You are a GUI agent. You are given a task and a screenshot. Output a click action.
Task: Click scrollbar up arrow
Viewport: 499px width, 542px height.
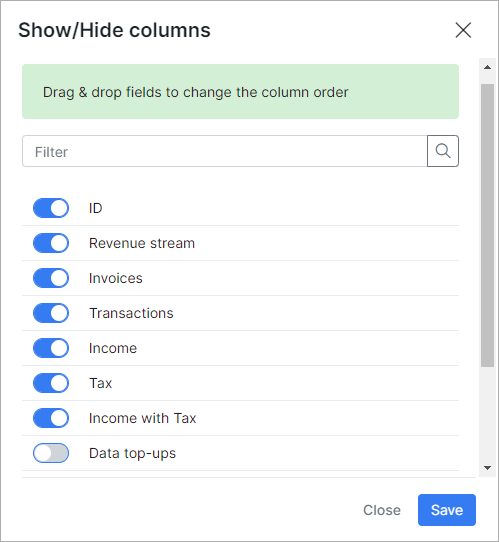488,67
